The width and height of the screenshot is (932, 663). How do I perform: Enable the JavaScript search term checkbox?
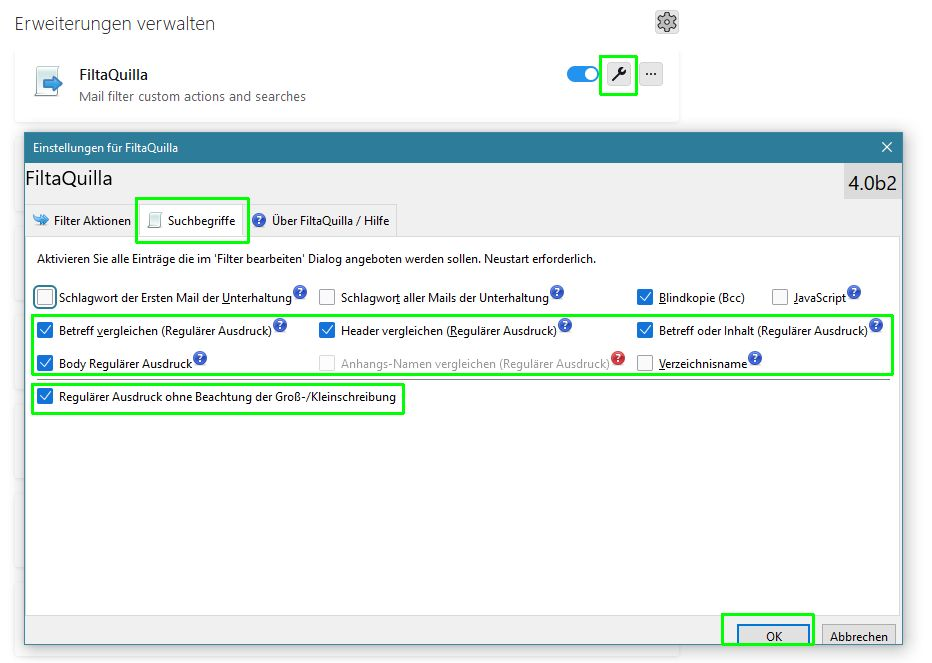tap(779, 297)
